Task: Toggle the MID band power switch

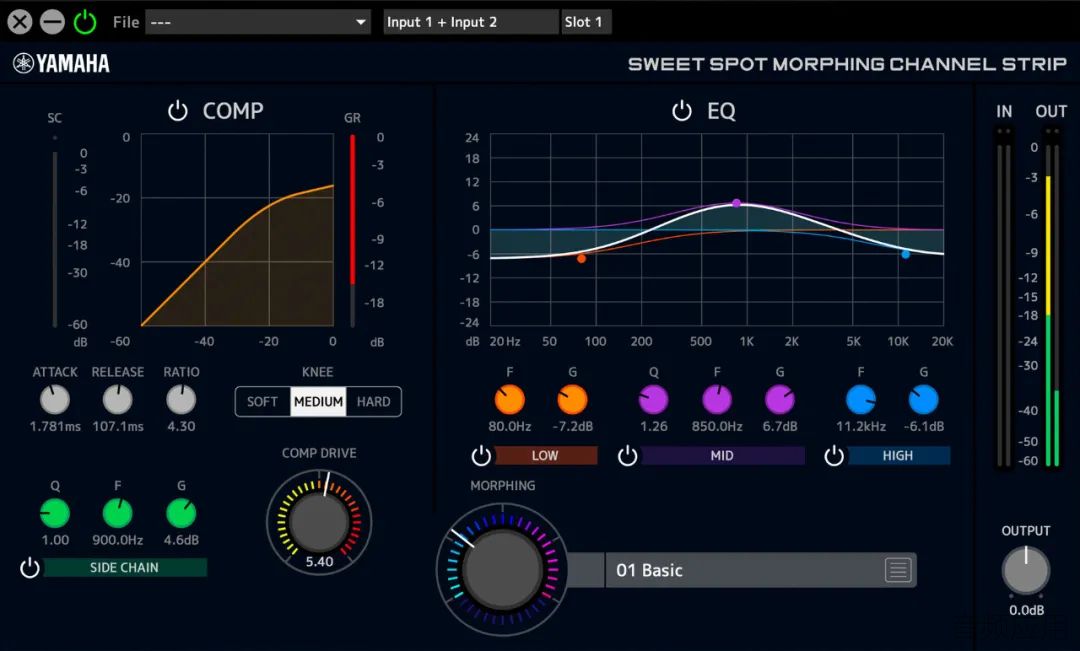Action: tap(627, 455)
